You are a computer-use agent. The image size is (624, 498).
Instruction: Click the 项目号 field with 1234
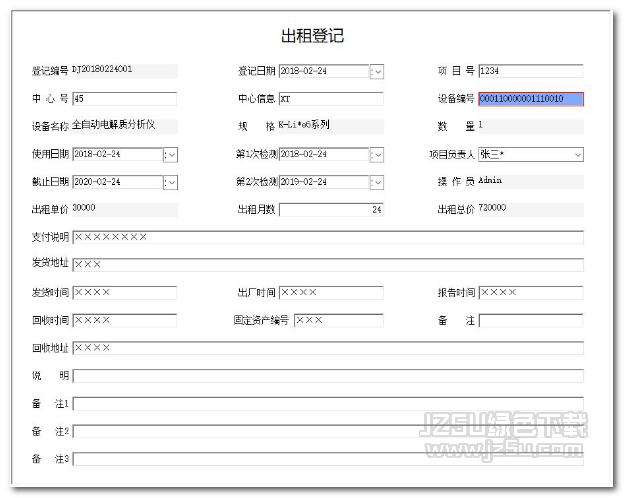click(x=531, y=71)
